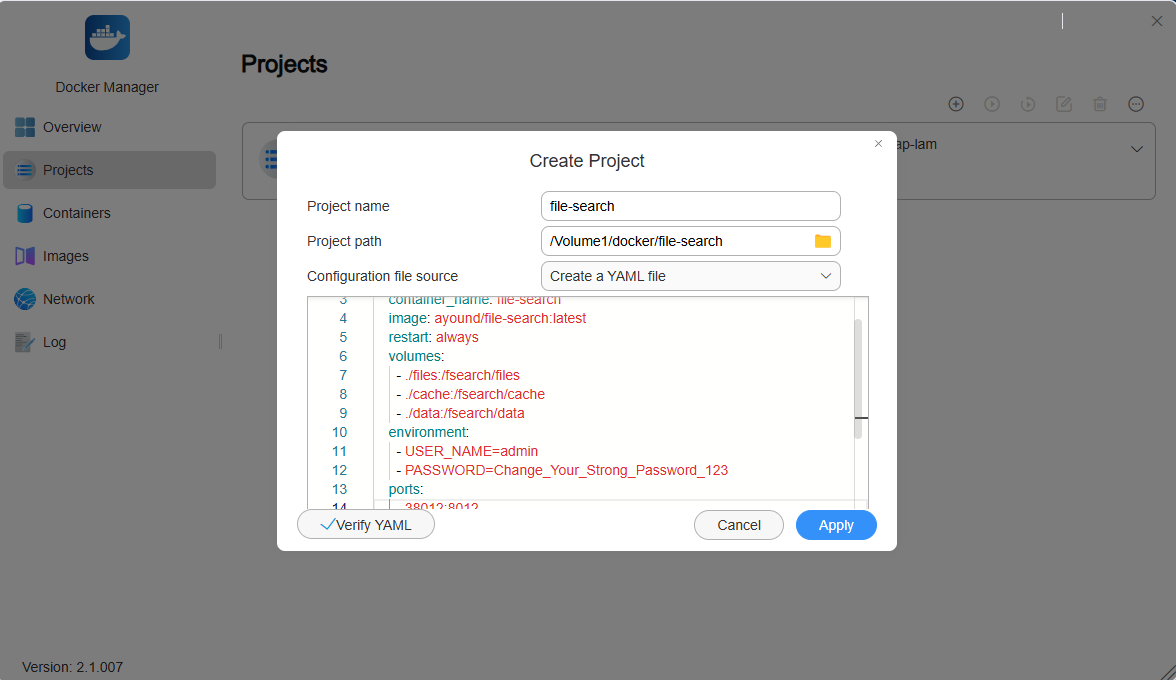Click the add project plus icon
1176x680 pixels.
(x=956, y=104)
